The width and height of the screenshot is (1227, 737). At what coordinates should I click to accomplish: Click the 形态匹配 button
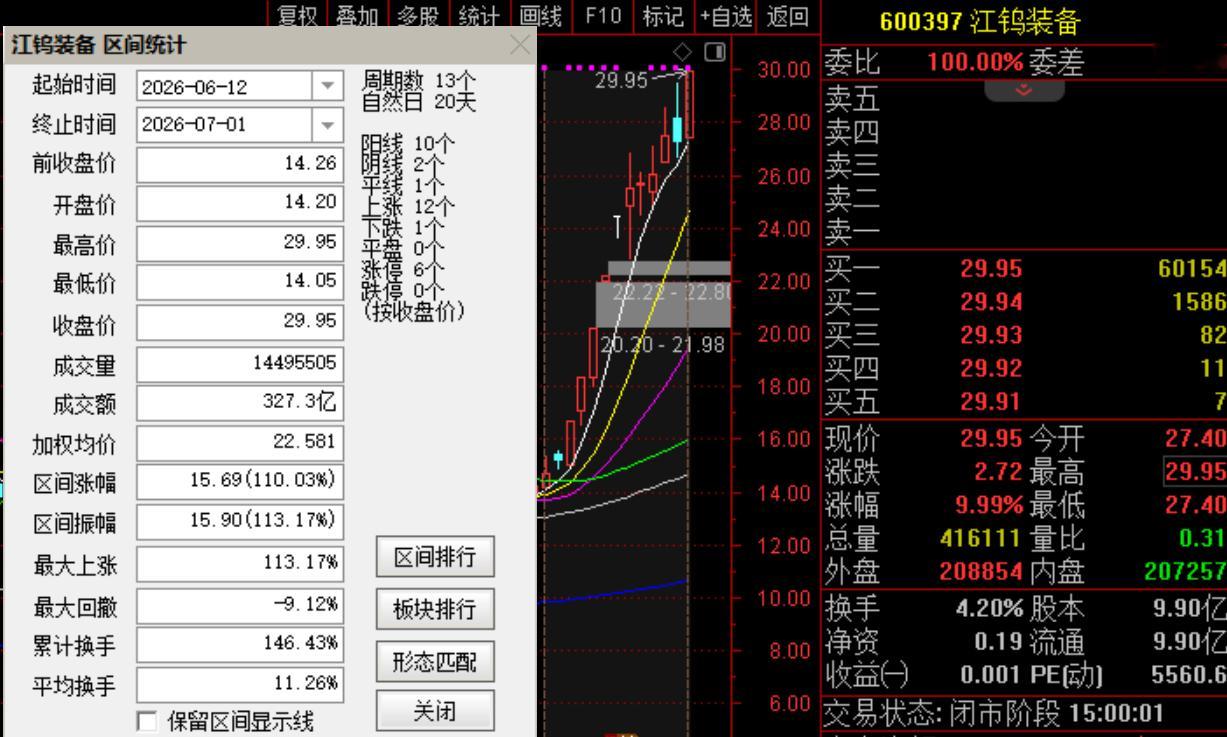[435, 661]
